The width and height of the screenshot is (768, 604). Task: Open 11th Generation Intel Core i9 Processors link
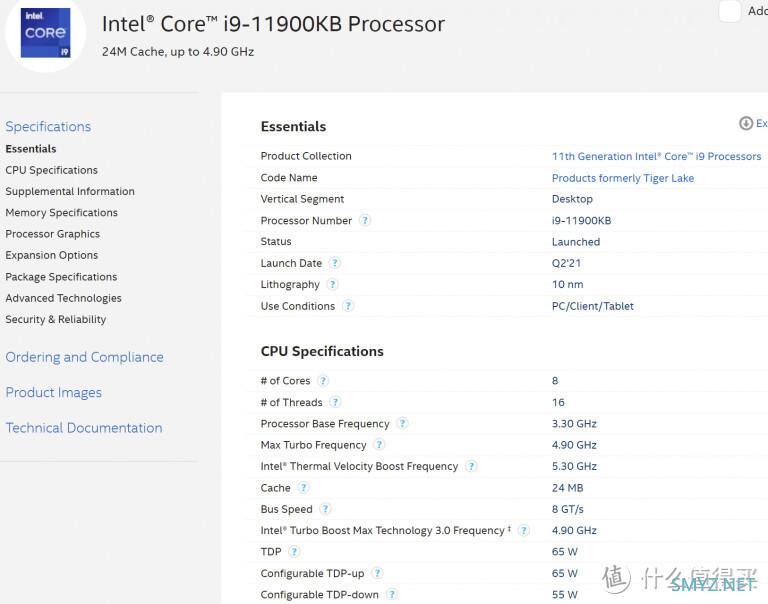click(x=656, y=156)
